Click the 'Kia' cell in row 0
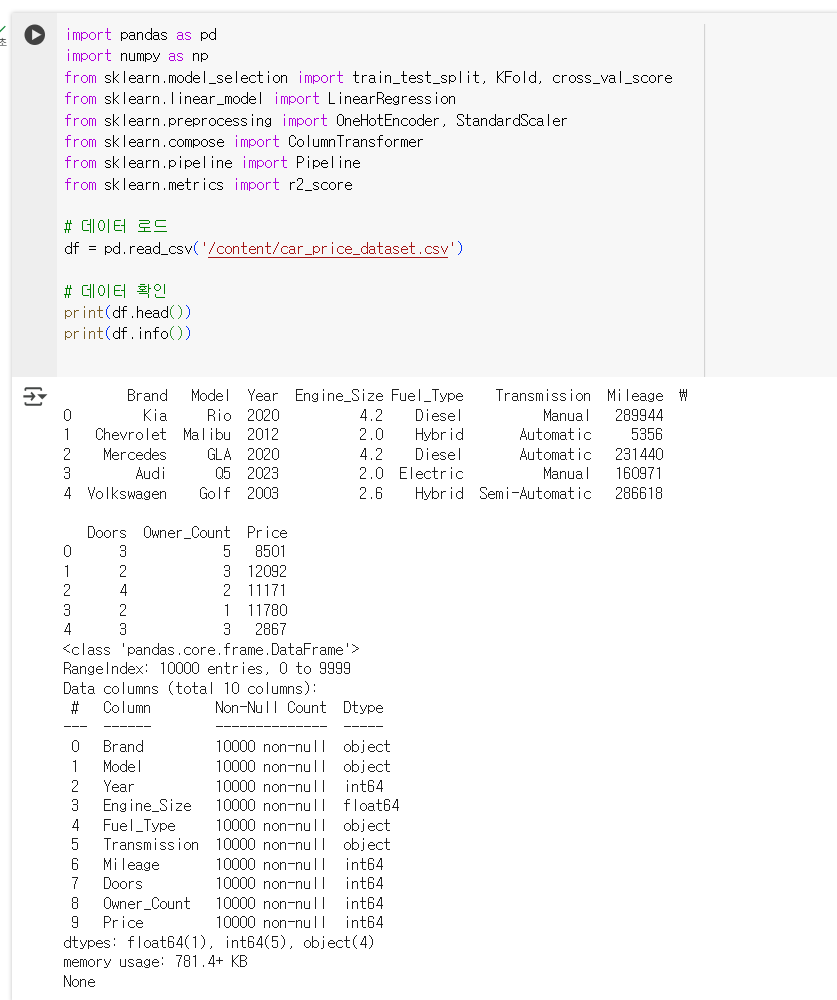This screenshot has width=837, height=1000. (x=154, y=416)
